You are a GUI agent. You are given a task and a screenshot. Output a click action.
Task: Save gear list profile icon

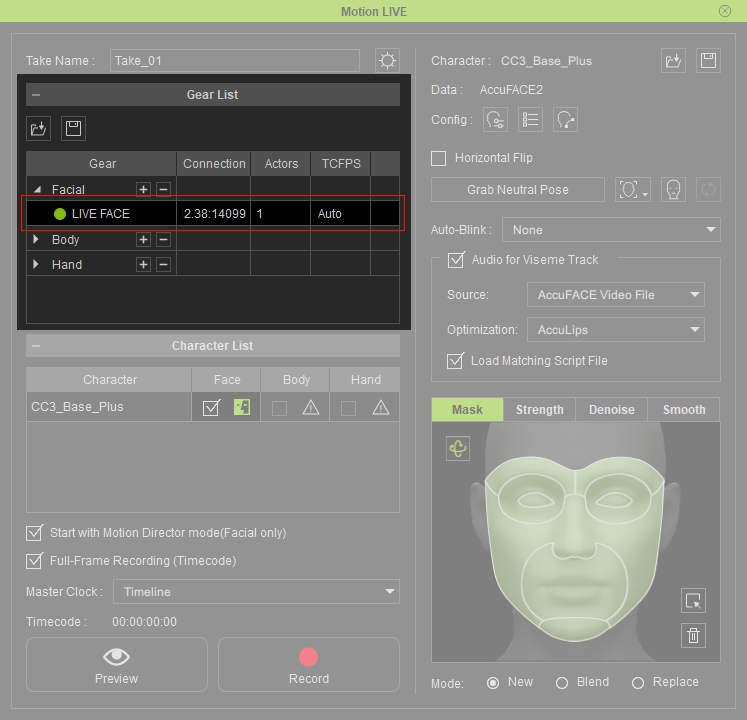73,128
